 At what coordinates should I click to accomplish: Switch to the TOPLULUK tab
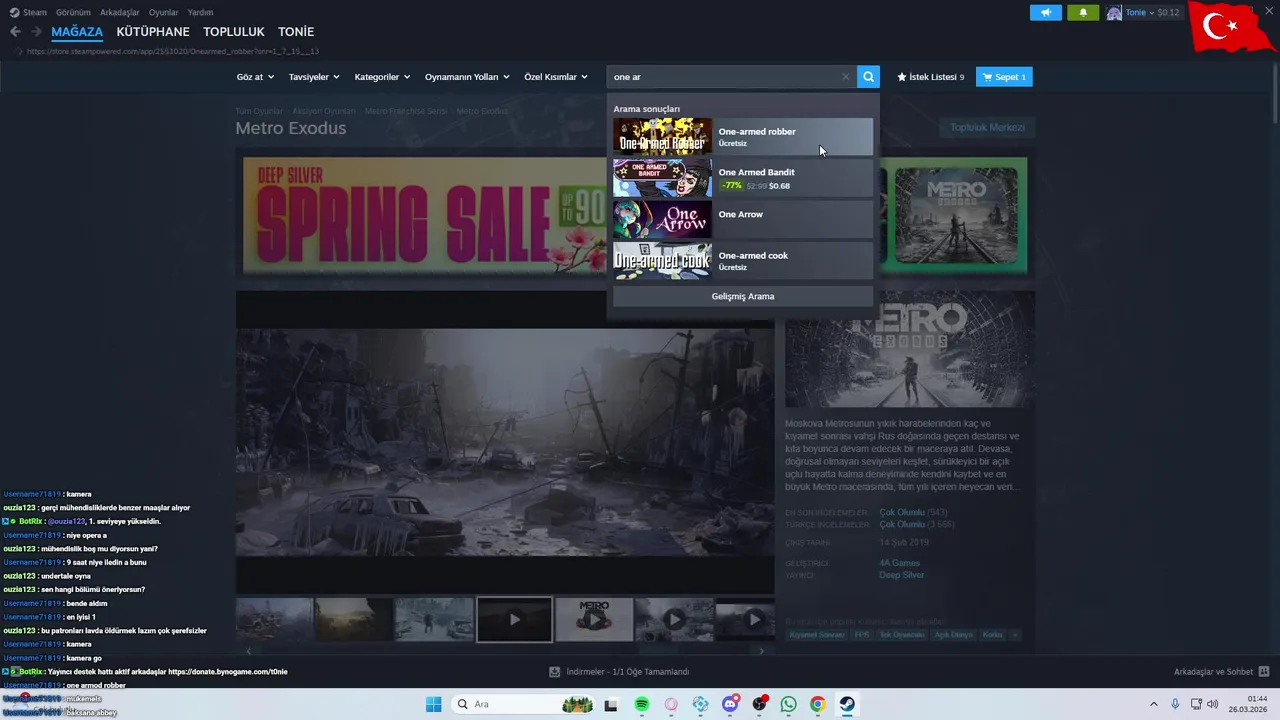click(x=234, y=32)
